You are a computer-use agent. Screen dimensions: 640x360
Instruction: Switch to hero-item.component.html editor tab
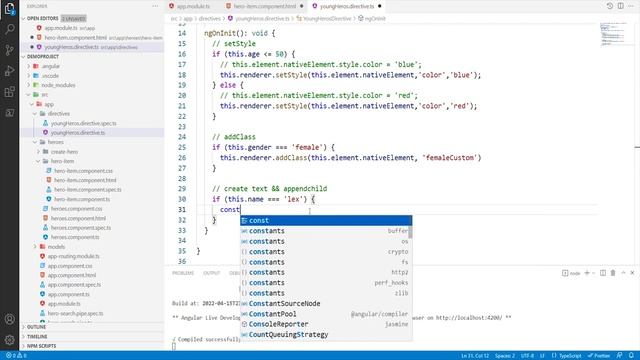265,6
